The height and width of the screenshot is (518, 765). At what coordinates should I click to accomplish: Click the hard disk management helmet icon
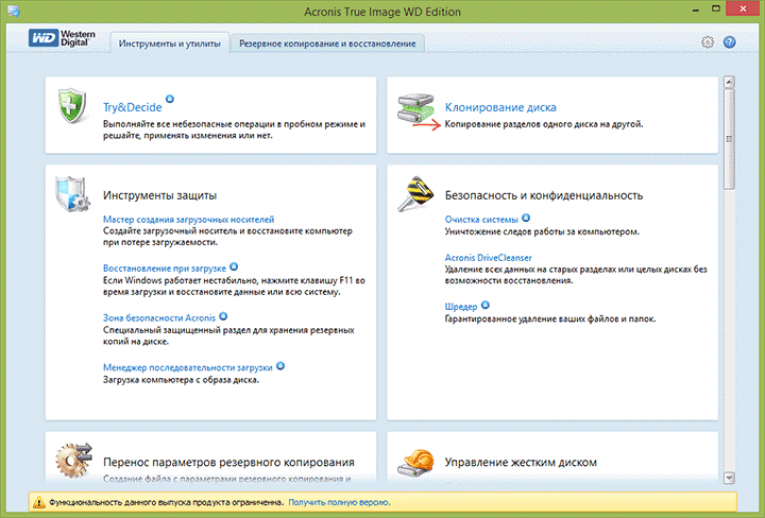(x=416, y=462)
